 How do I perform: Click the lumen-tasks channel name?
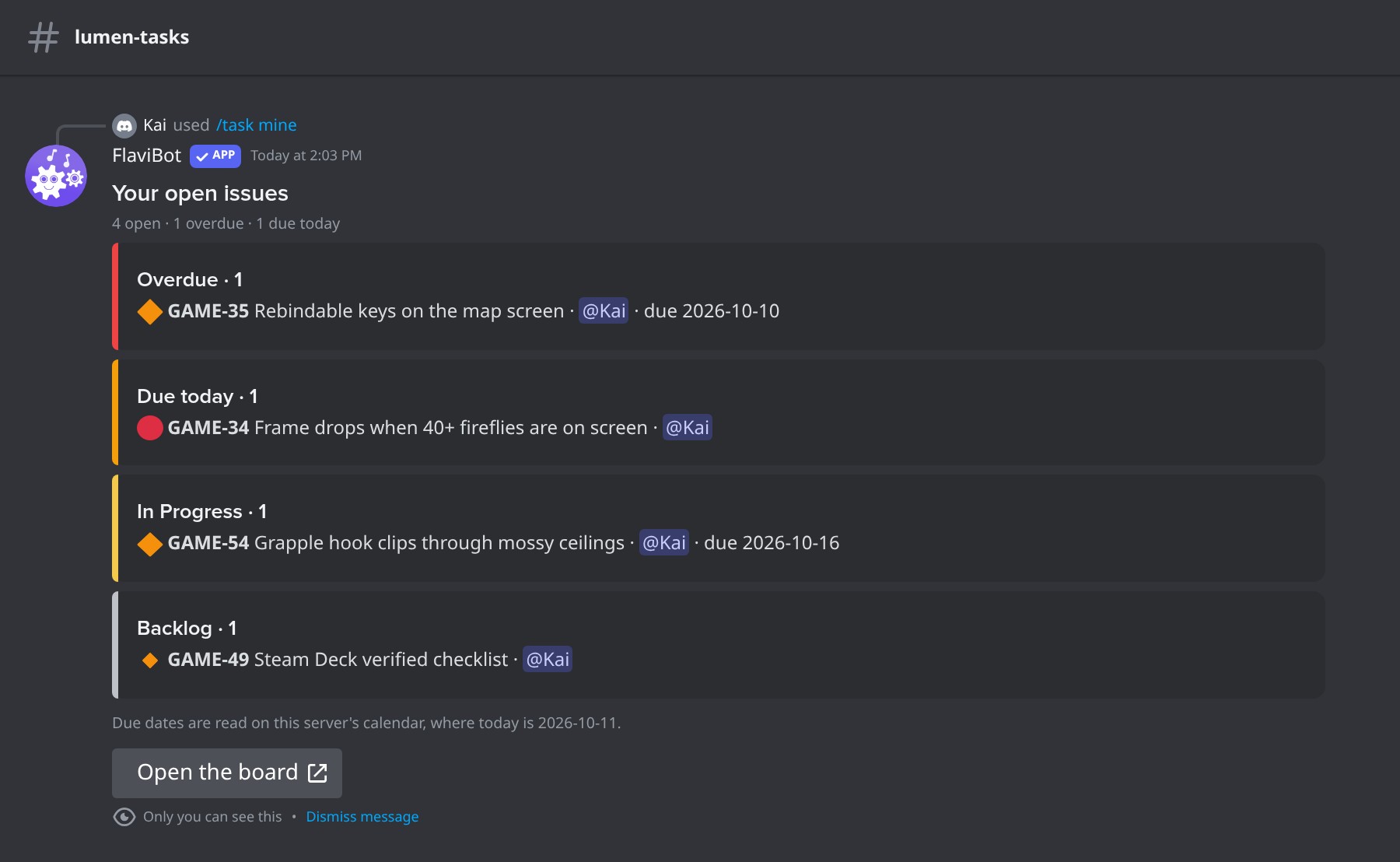coord(132,37)
